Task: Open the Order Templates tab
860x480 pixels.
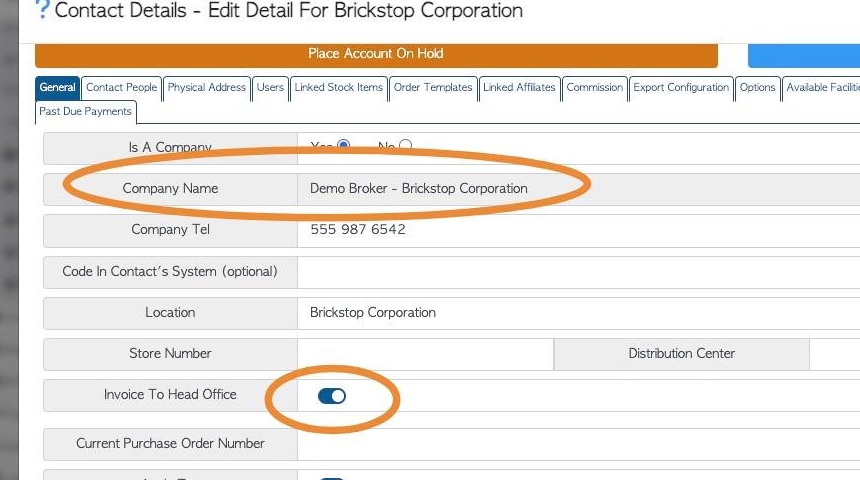Action: click(432, 88)
